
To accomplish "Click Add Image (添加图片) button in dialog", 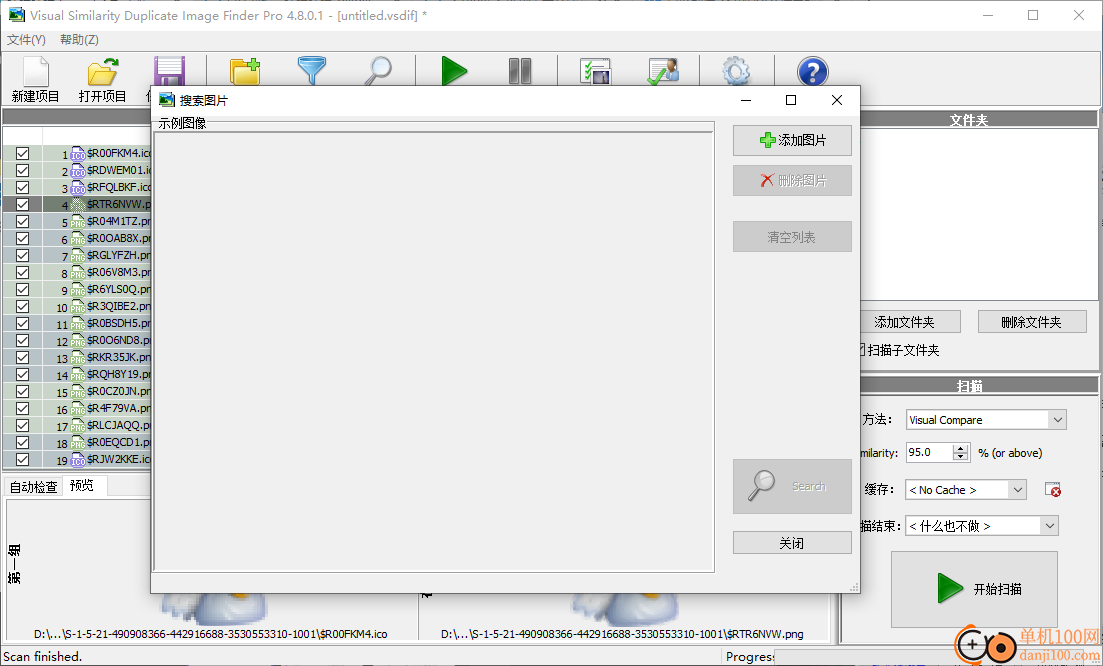I will click(x=792, y=140).
